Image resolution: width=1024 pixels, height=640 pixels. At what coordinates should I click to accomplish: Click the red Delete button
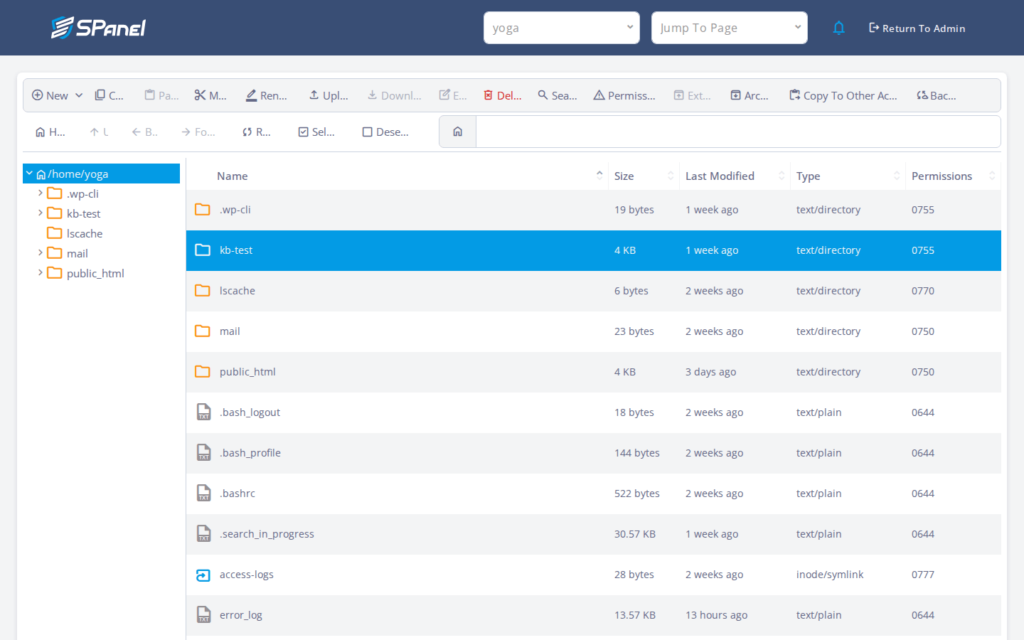click(502, 95)
